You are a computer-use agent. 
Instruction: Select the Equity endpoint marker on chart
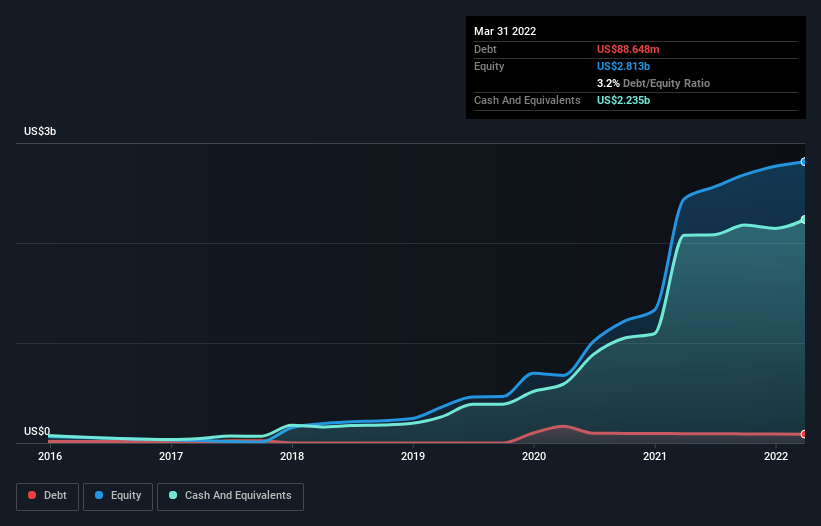pyautogui.click(x=804, y=162)
